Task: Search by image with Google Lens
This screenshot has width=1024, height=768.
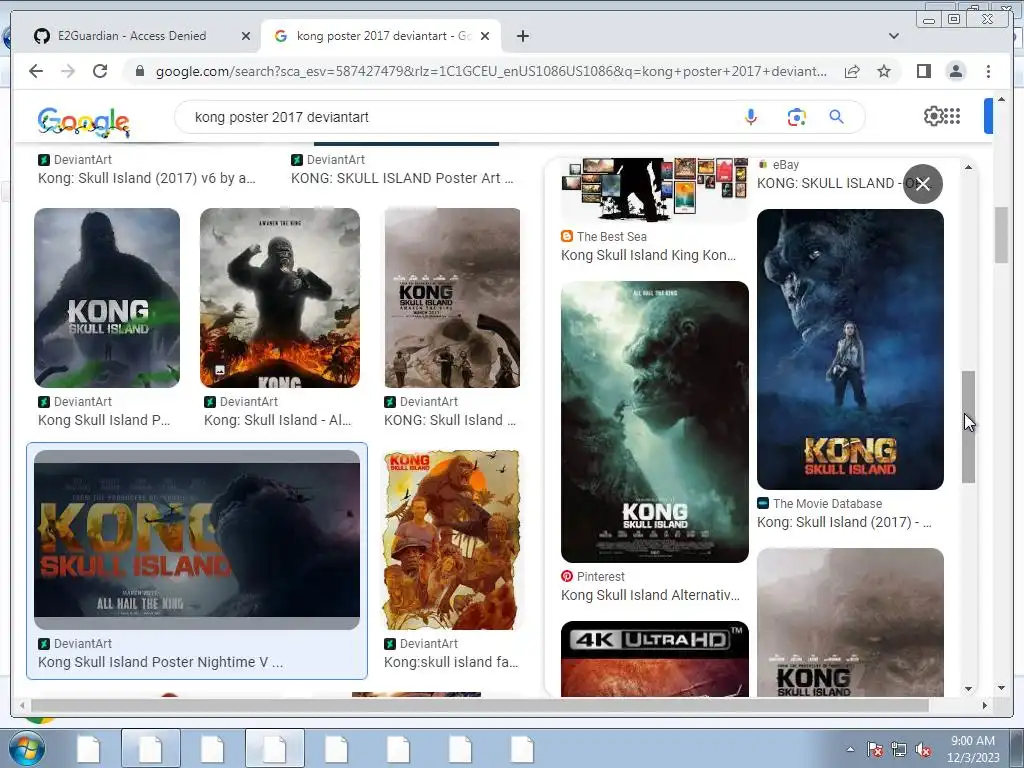Action: pos(796,117)
